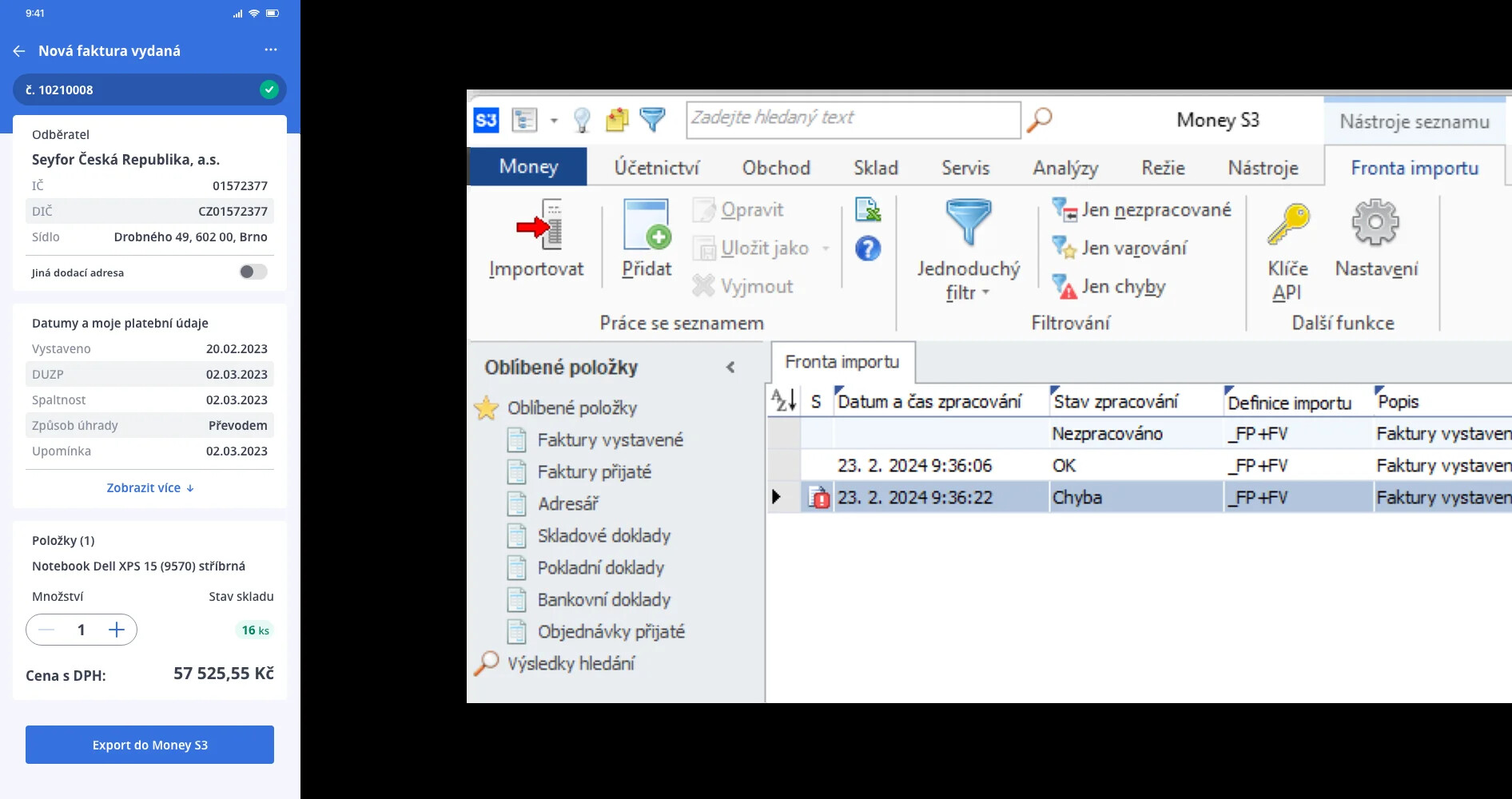Open Výsledky hledání in side panel
1512x799 pixels.
555,663
